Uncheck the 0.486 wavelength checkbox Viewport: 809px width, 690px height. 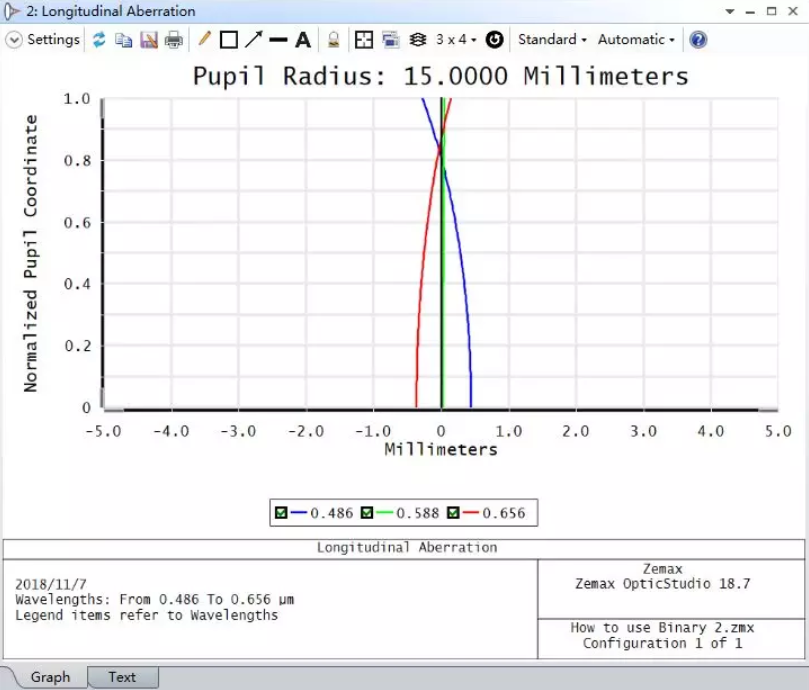282,513
